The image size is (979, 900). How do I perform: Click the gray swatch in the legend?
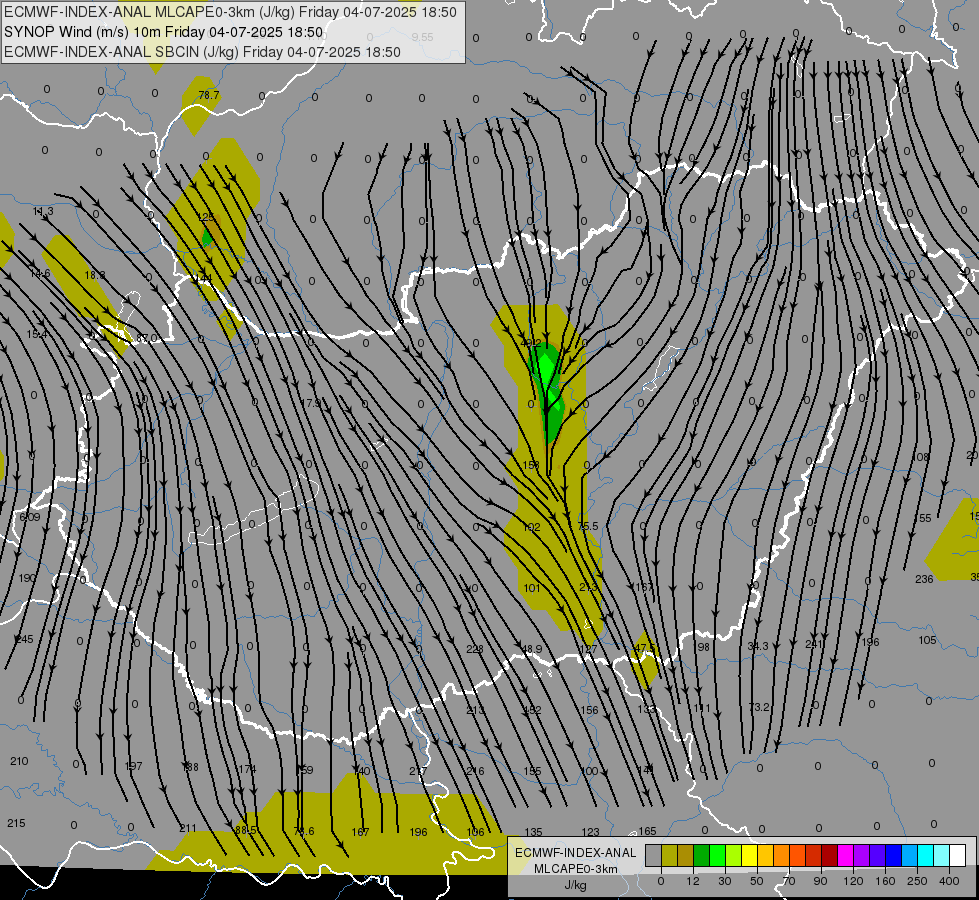653,856
